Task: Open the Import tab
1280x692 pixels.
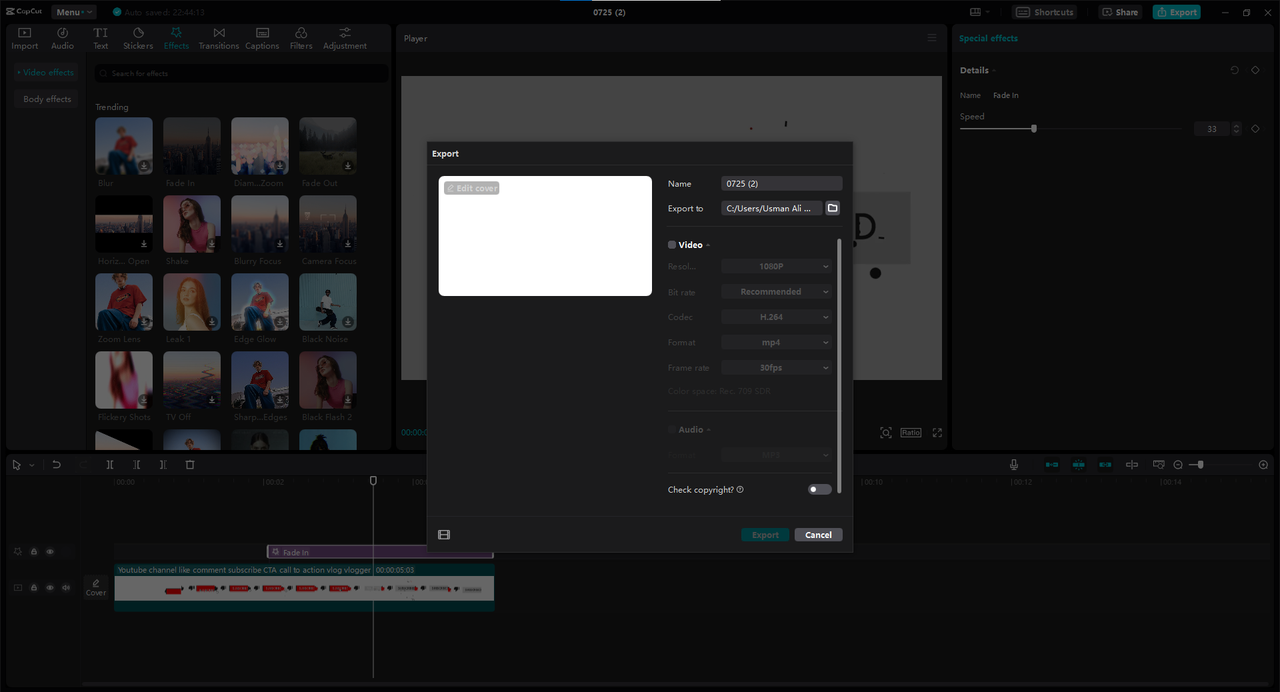Action: (x=25, y=38)
